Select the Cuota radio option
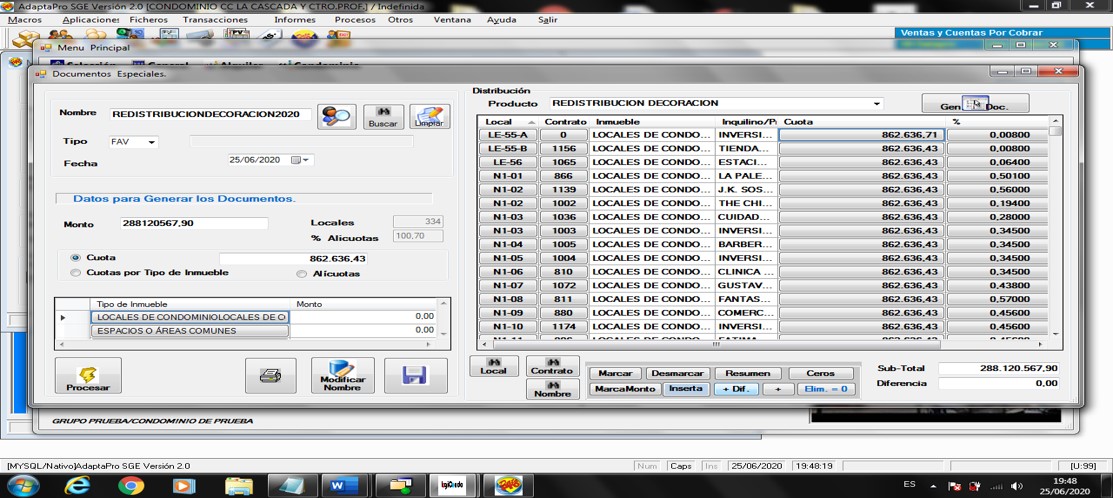Image resolution: width=1113 pixels, height=498 pixels. click(75, 258)
